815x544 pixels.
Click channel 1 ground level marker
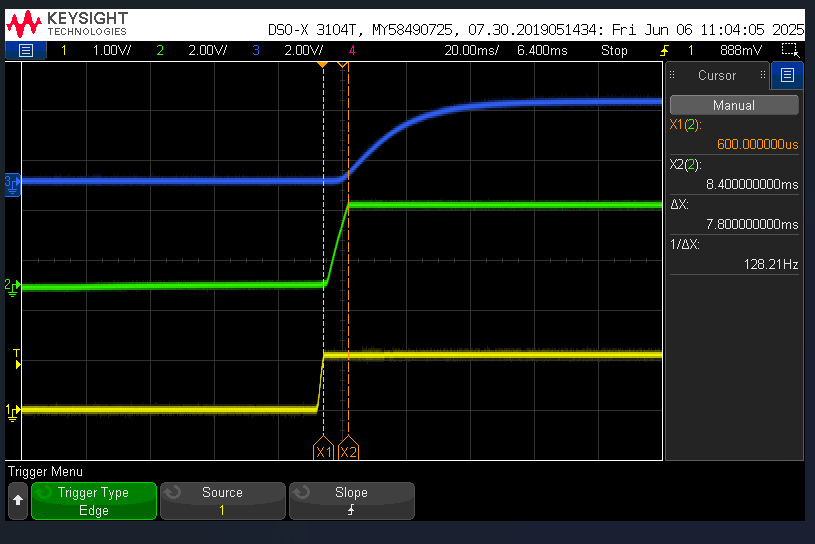pyautogui.click(x=12, y=413)
